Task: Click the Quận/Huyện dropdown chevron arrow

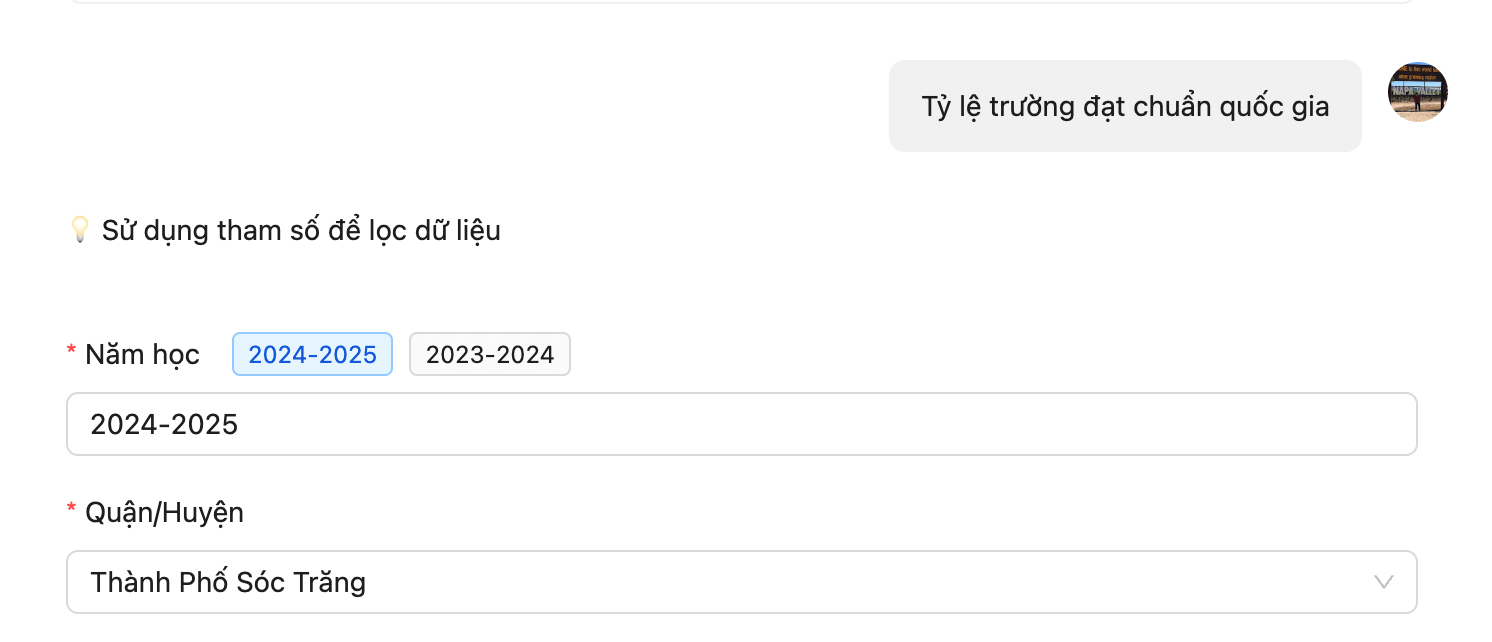Action: coord(1384,582)
